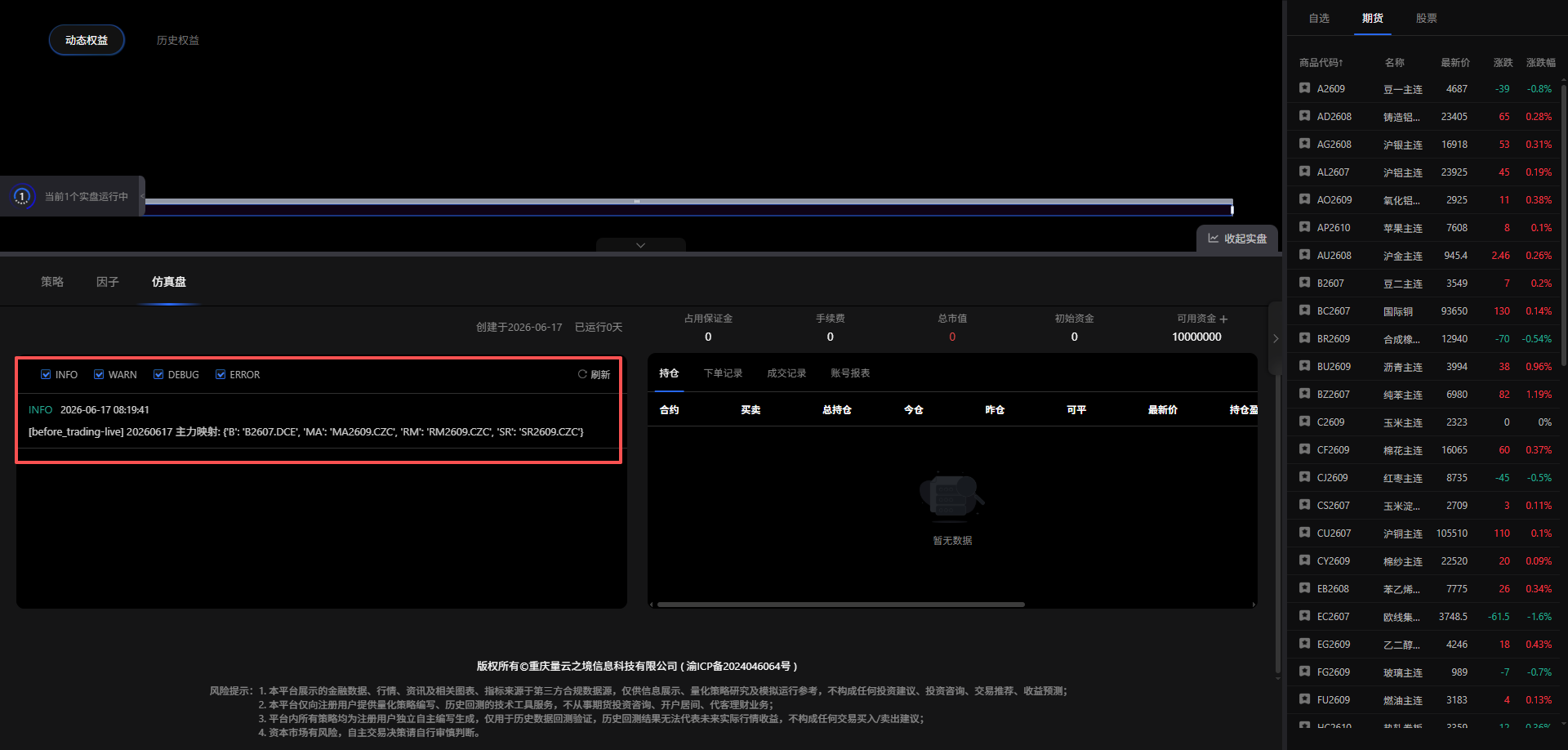Click the 10000000 available funds value
The image size is (1568, 750).
click(1196, 337)
